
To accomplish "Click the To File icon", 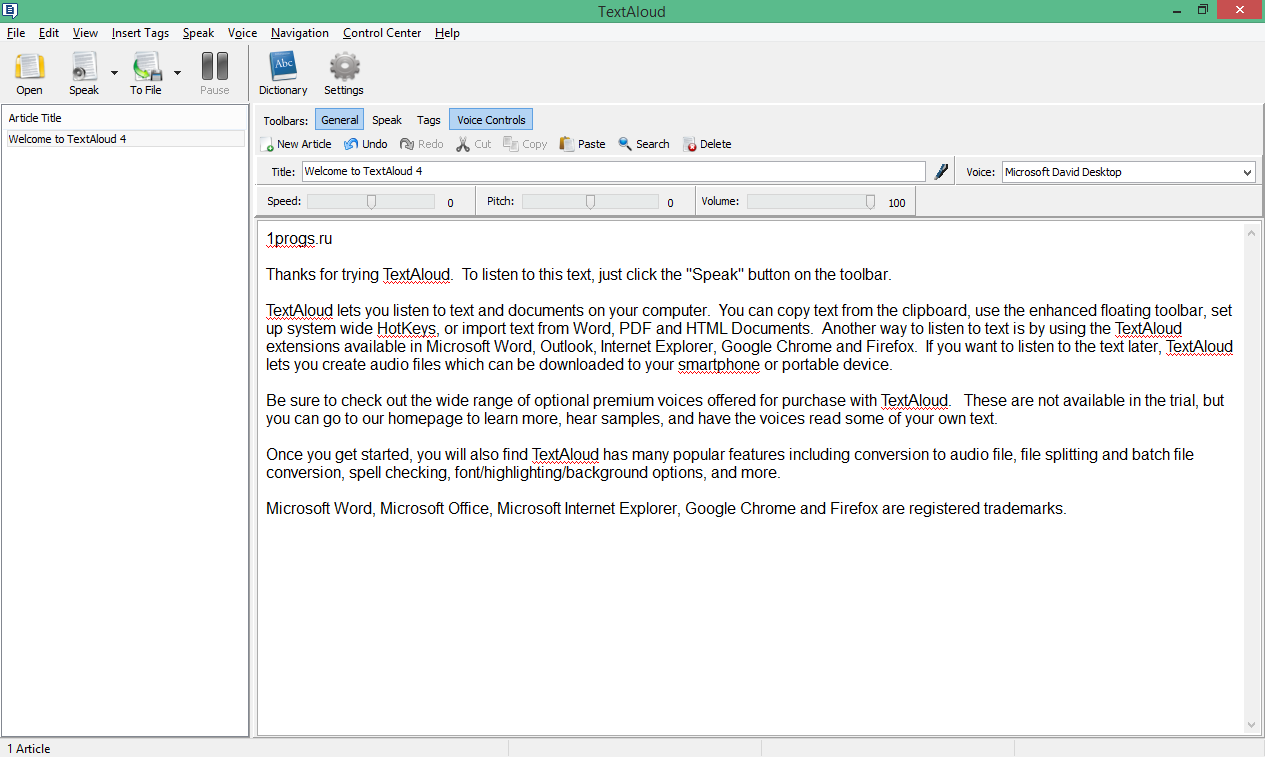I will [x=146, y=68].
